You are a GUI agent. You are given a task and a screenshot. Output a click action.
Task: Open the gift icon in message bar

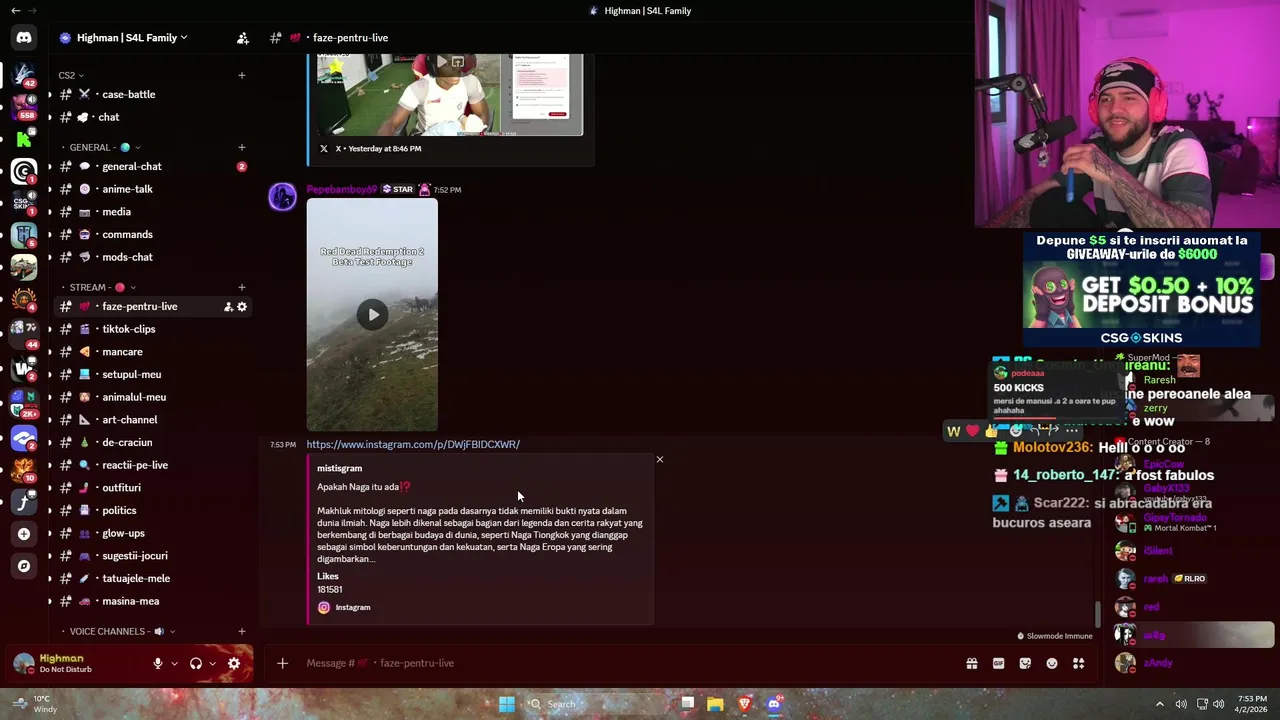tap(971, 663)
